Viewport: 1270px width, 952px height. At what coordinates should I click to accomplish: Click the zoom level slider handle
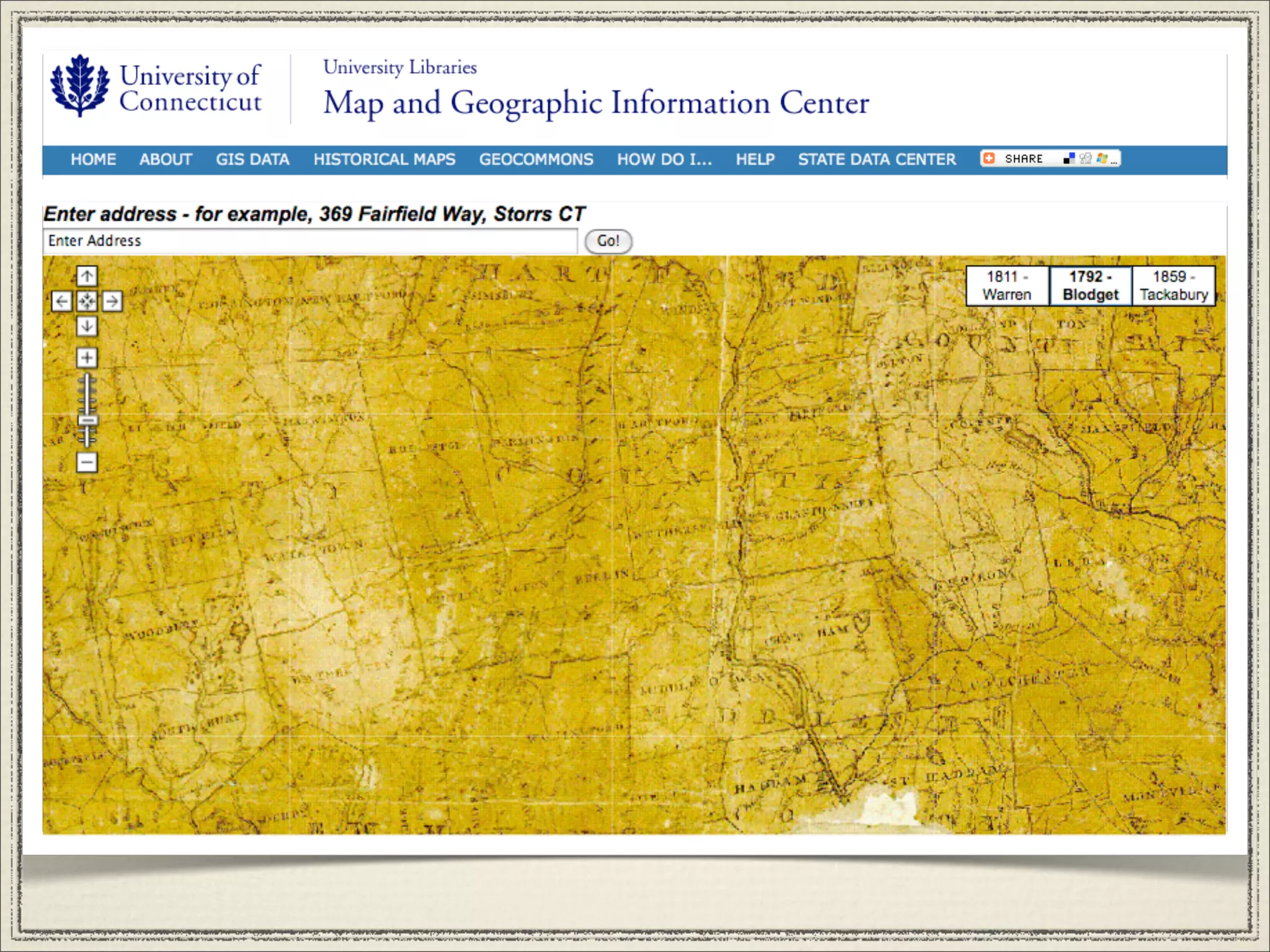click(87, 421)
